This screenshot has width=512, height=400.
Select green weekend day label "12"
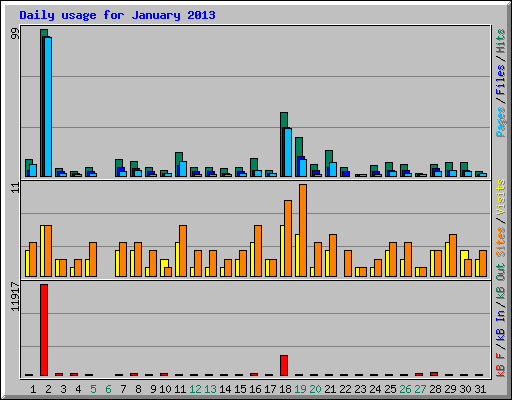195,389
